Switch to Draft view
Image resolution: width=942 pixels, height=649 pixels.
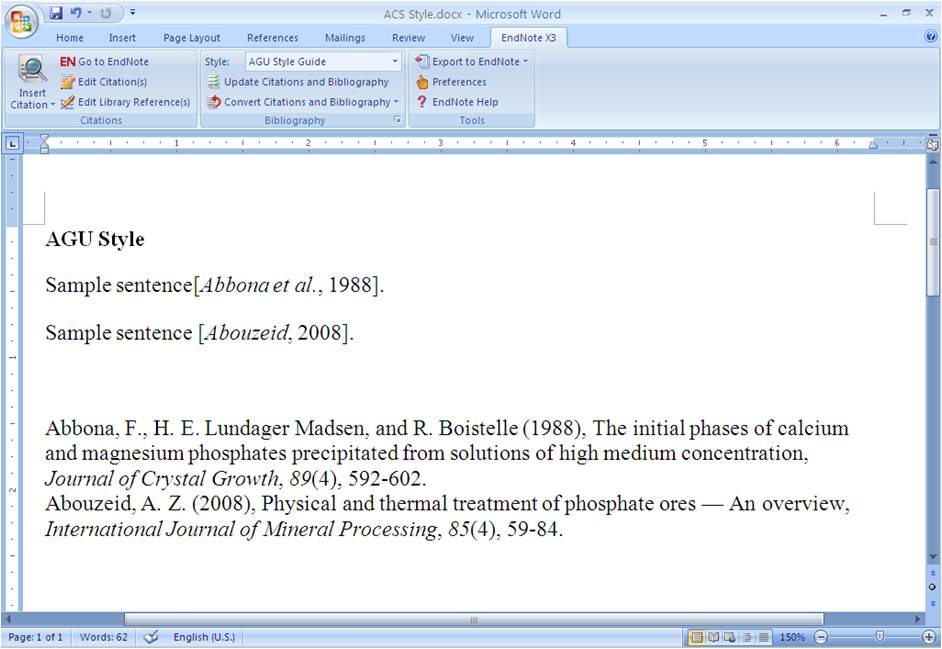(763, 637)
